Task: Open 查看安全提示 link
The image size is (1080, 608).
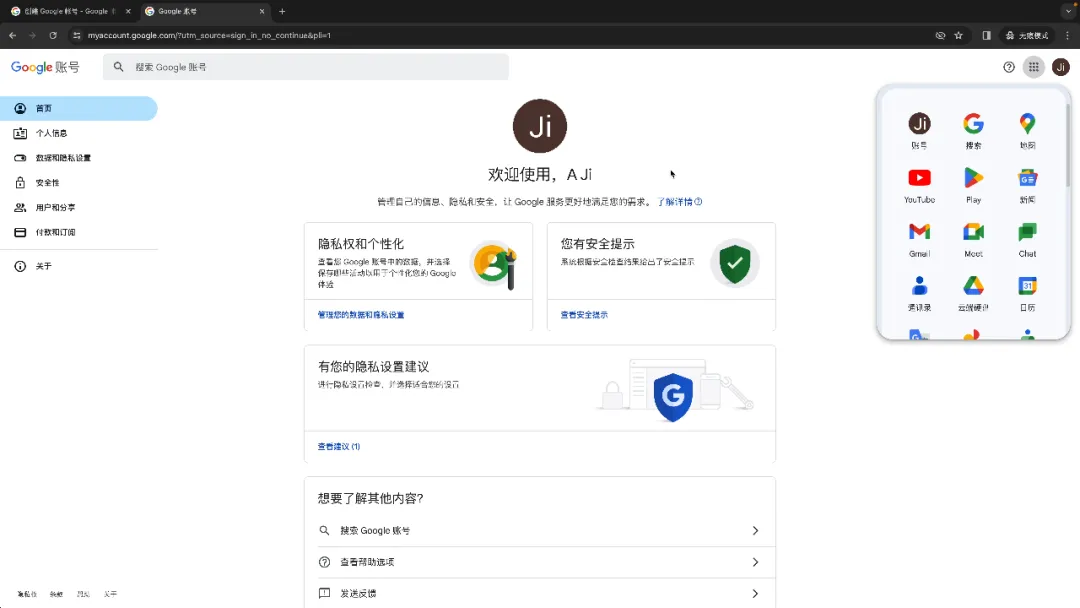Action: pos(584,315)
